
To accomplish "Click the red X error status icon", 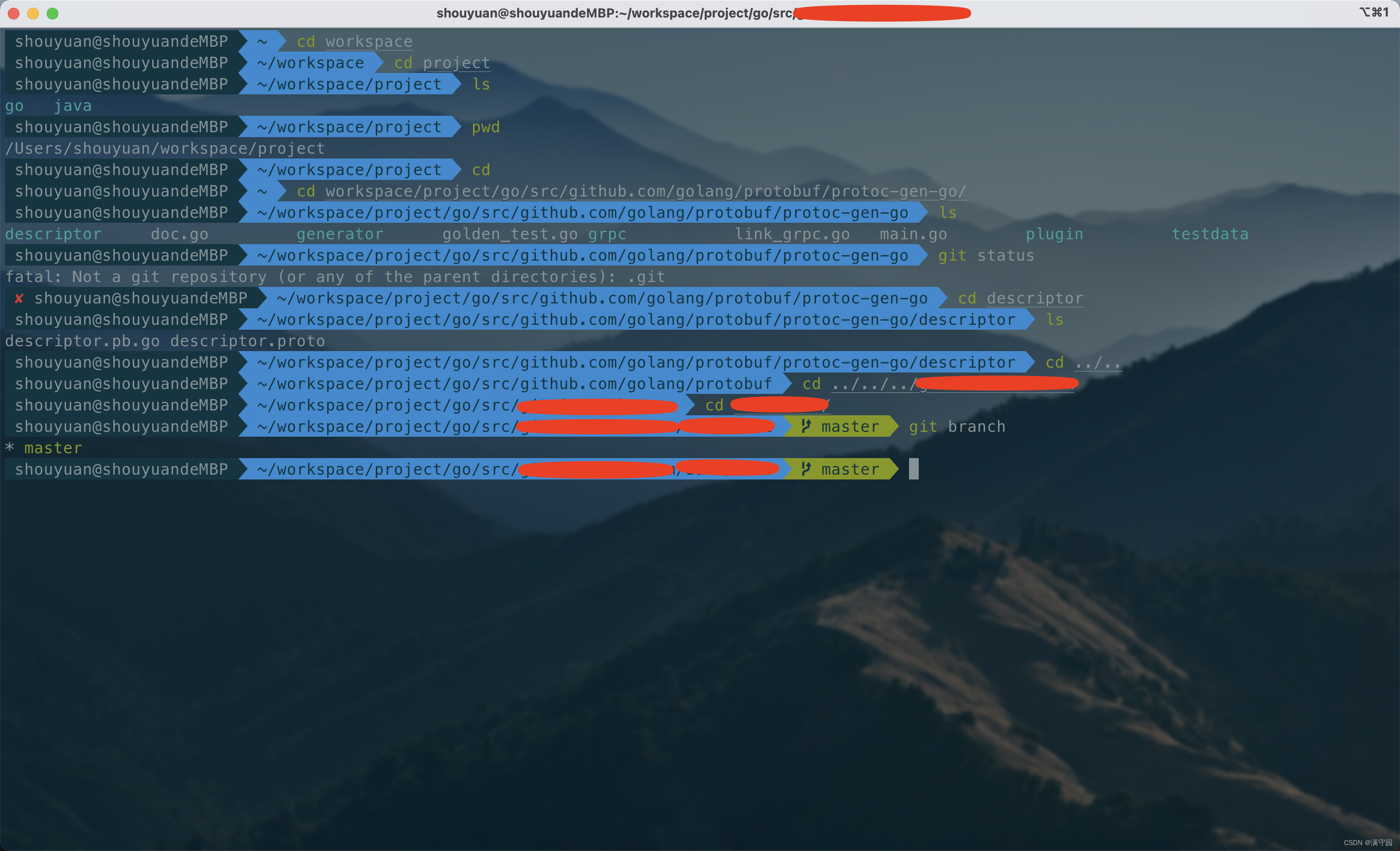I will point(19,299).
